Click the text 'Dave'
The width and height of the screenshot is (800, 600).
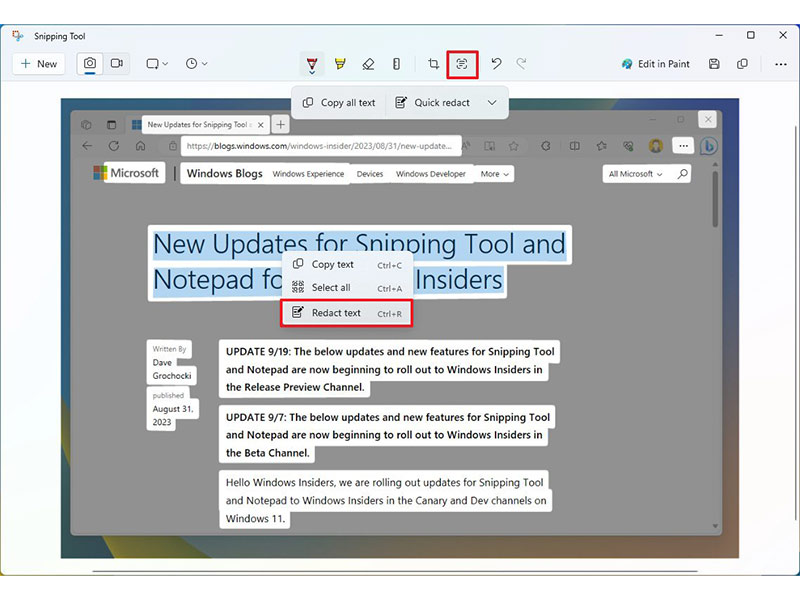[x=162, y=363]
